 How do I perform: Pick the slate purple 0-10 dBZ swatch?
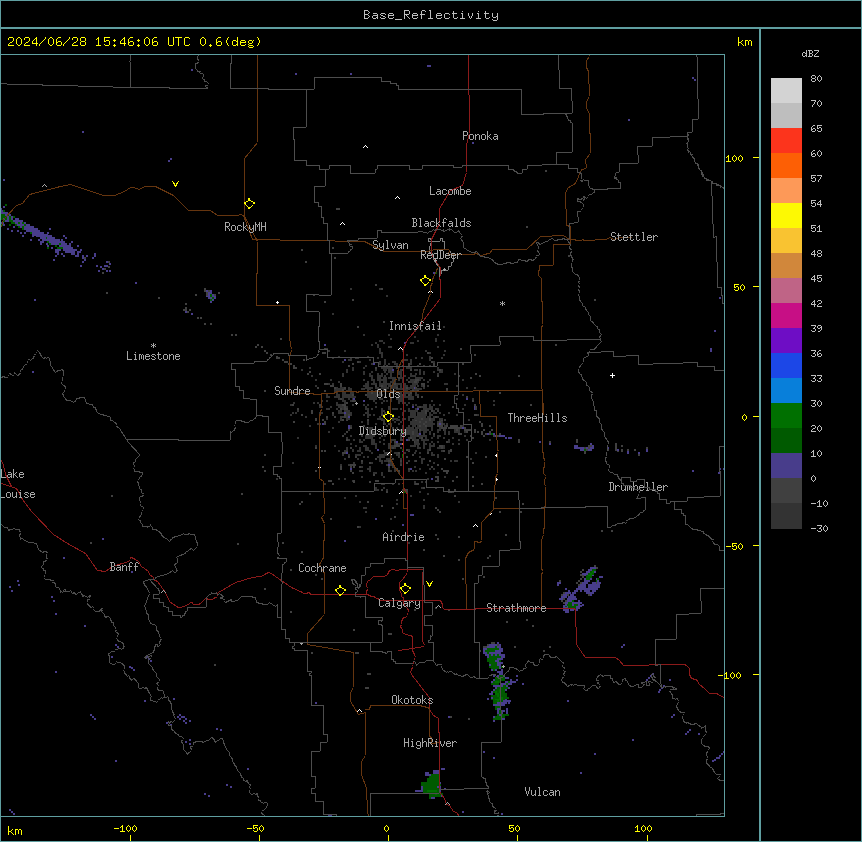786,466
